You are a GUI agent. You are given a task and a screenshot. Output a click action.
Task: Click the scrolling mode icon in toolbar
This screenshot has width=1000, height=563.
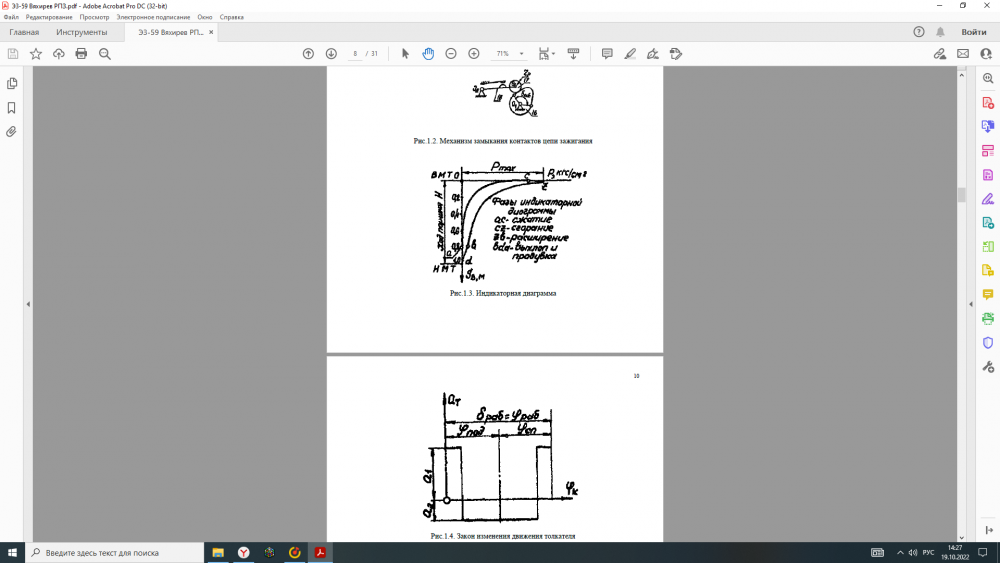click(x=573, y=54)
